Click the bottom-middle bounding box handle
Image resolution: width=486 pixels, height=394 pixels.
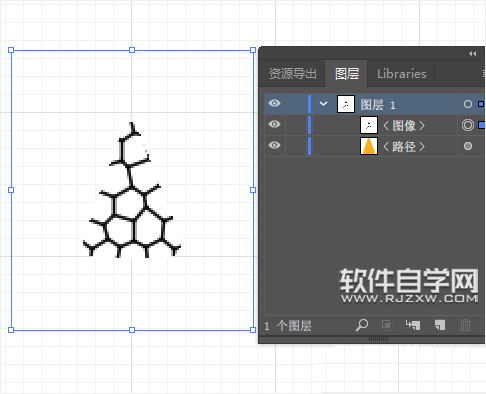pyautogui.click(x=132, y=330)
